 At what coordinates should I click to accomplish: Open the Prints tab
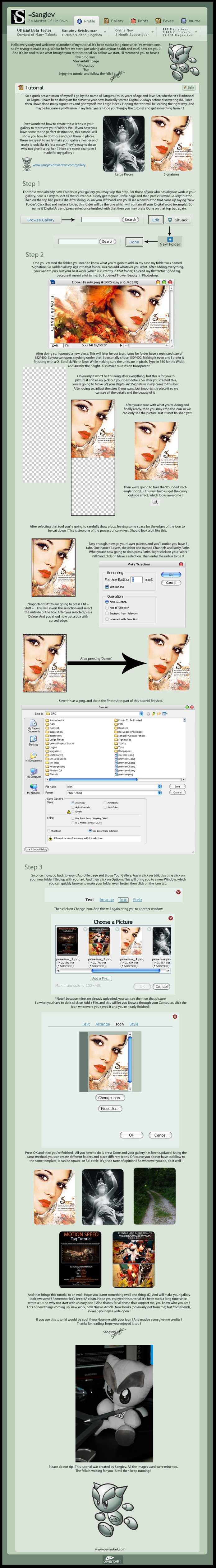point(140,21)
